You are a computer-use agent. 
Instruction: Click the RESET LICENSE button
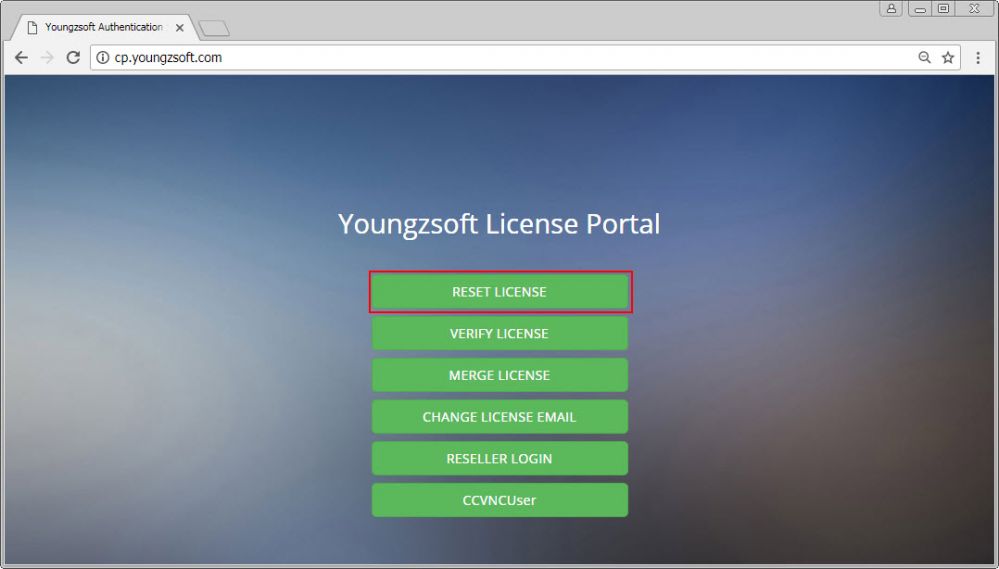click(500, 292)
